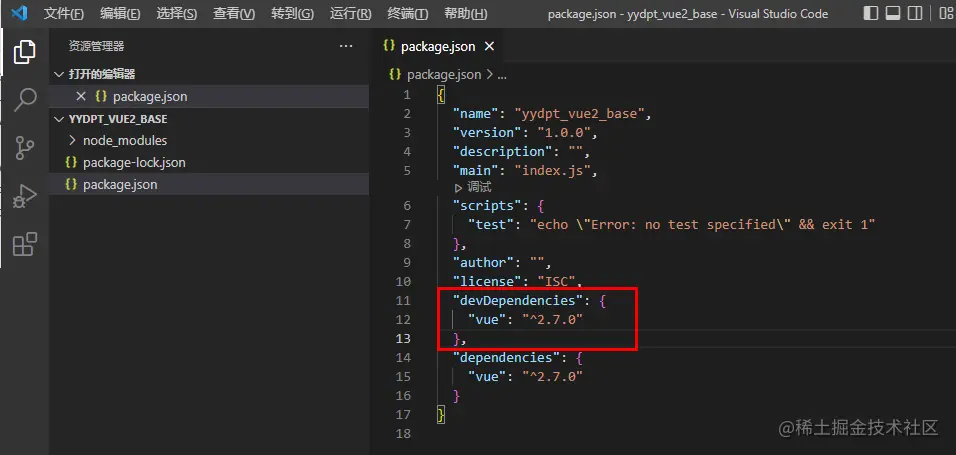Click the "index.js" value on line 5
956x455 pixels.
[x=554, y=170]
